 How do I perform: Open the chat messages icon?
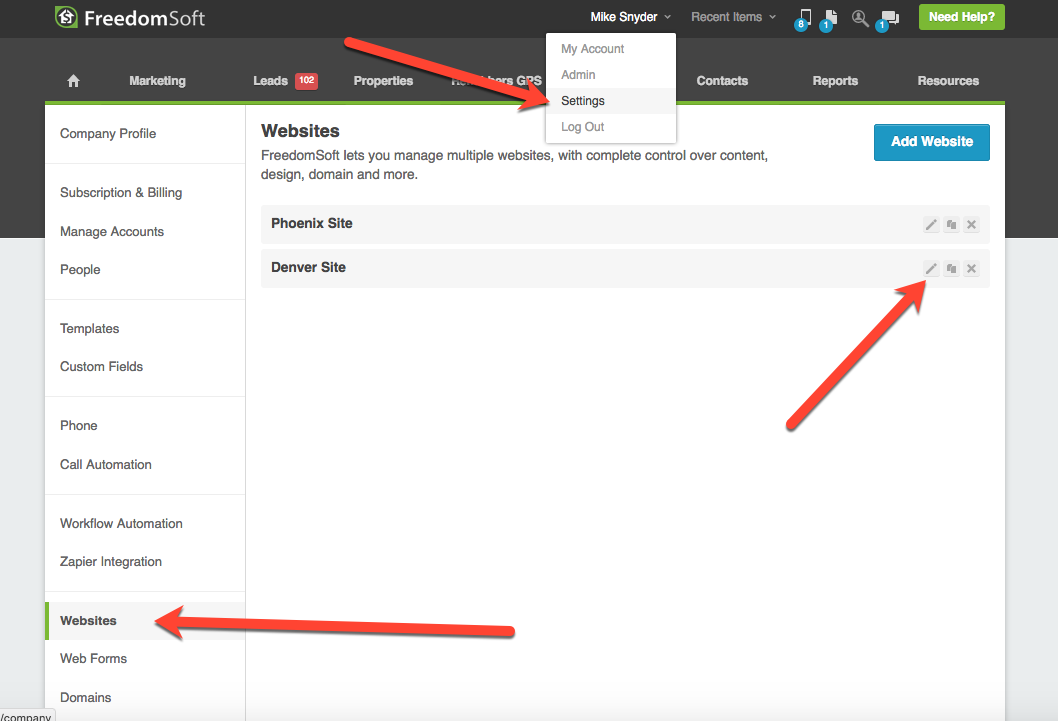pyautogui.click(x=888, y=18)
